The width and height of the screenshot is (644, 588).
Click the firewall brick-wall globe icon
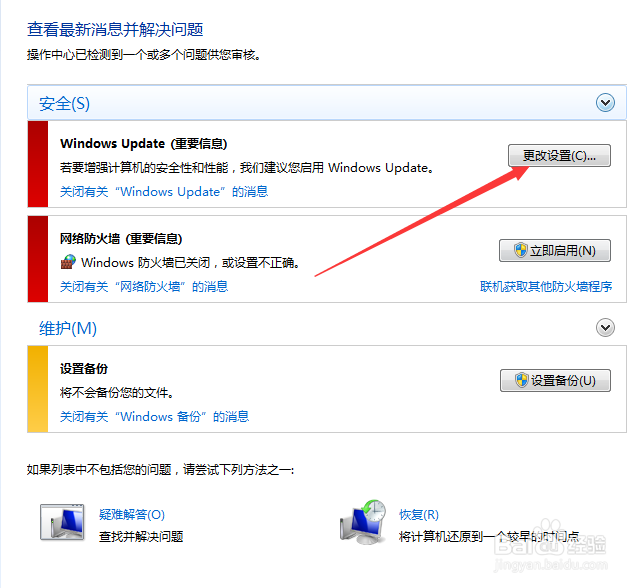click(x=68, y=262)
